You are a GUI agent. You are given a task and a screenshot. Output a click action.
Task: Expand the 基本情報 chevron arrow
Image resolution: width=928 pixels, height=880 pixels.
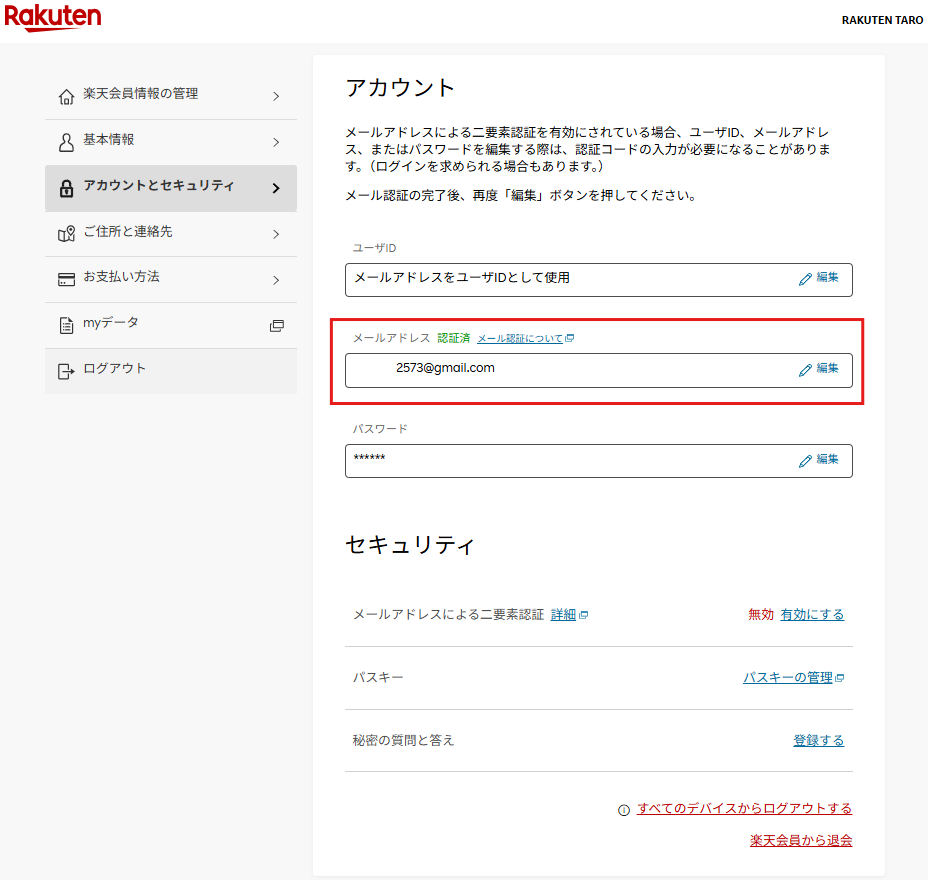pos(276,142)
